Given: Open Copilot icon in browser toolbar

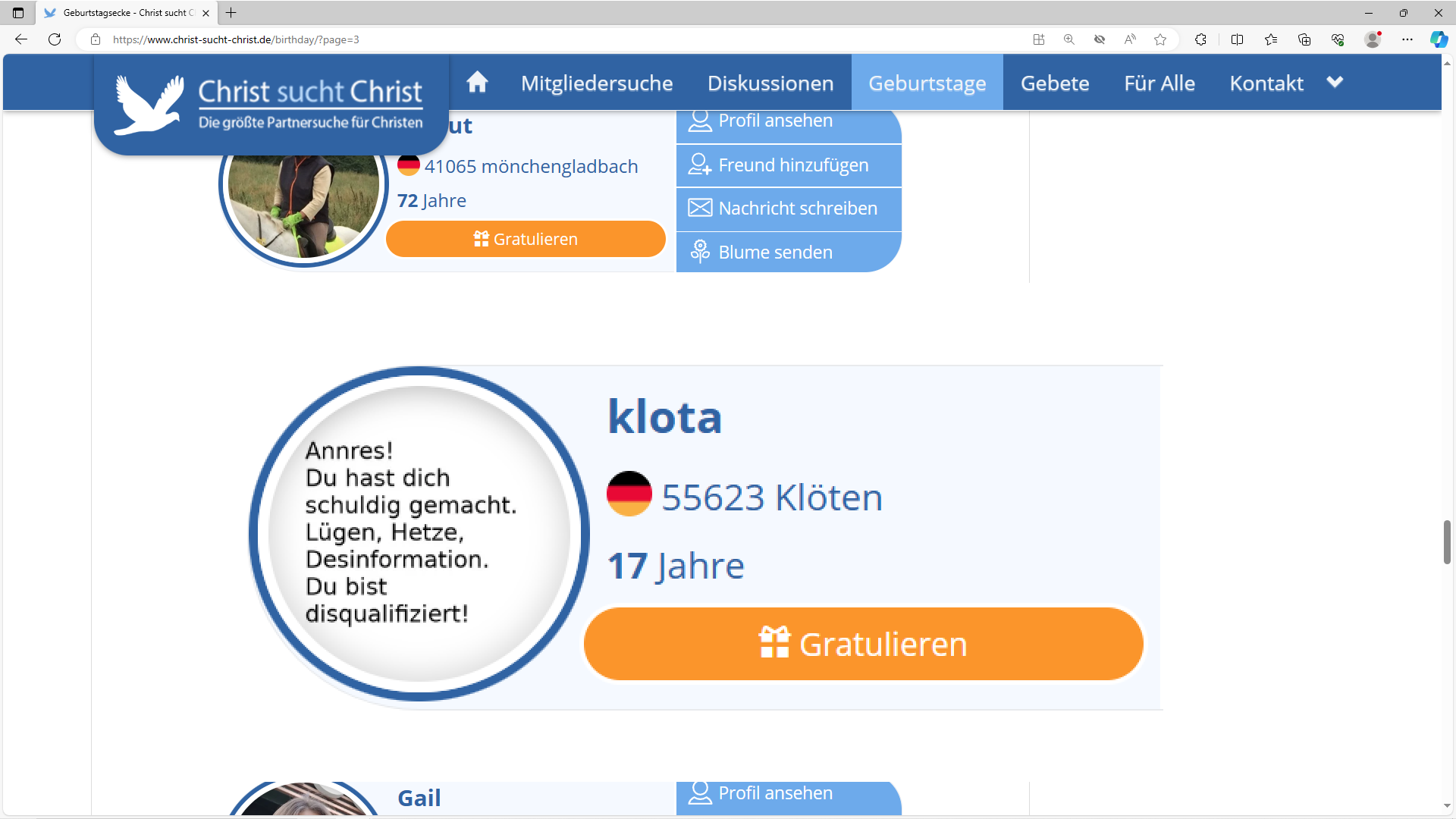Looking at the screenshot, I should [1439, 39].
